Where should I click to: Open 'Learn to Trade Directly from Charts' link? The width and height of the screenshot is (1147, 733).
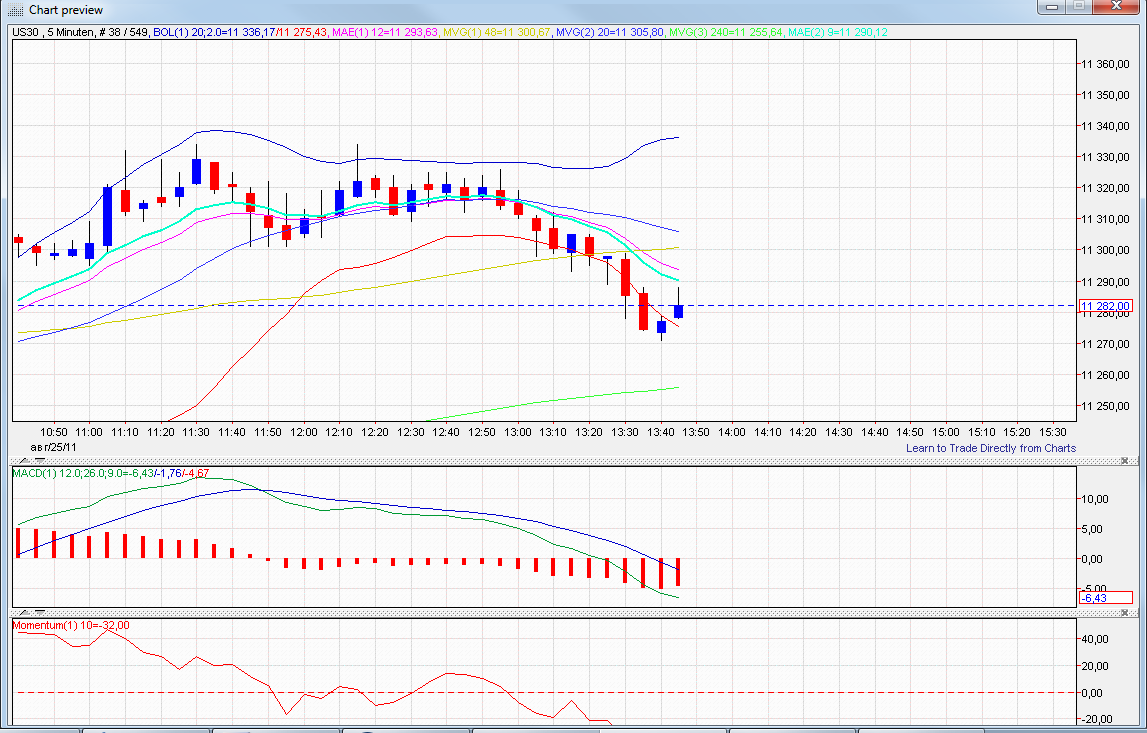[x=990, y=448]
